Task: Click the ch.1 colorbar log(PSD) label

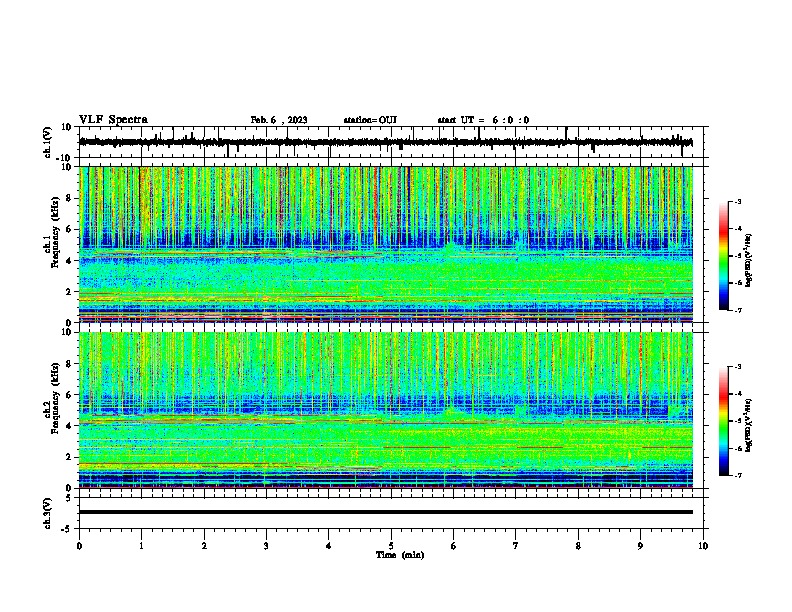Action: point(748,261)
